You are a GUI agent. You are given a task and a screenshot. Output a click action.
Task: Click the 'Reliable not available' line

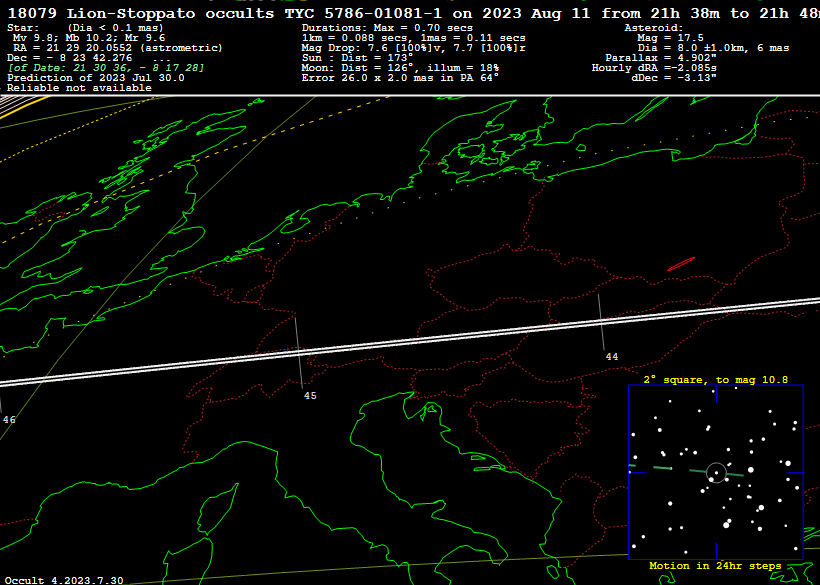tap(79, 87)
